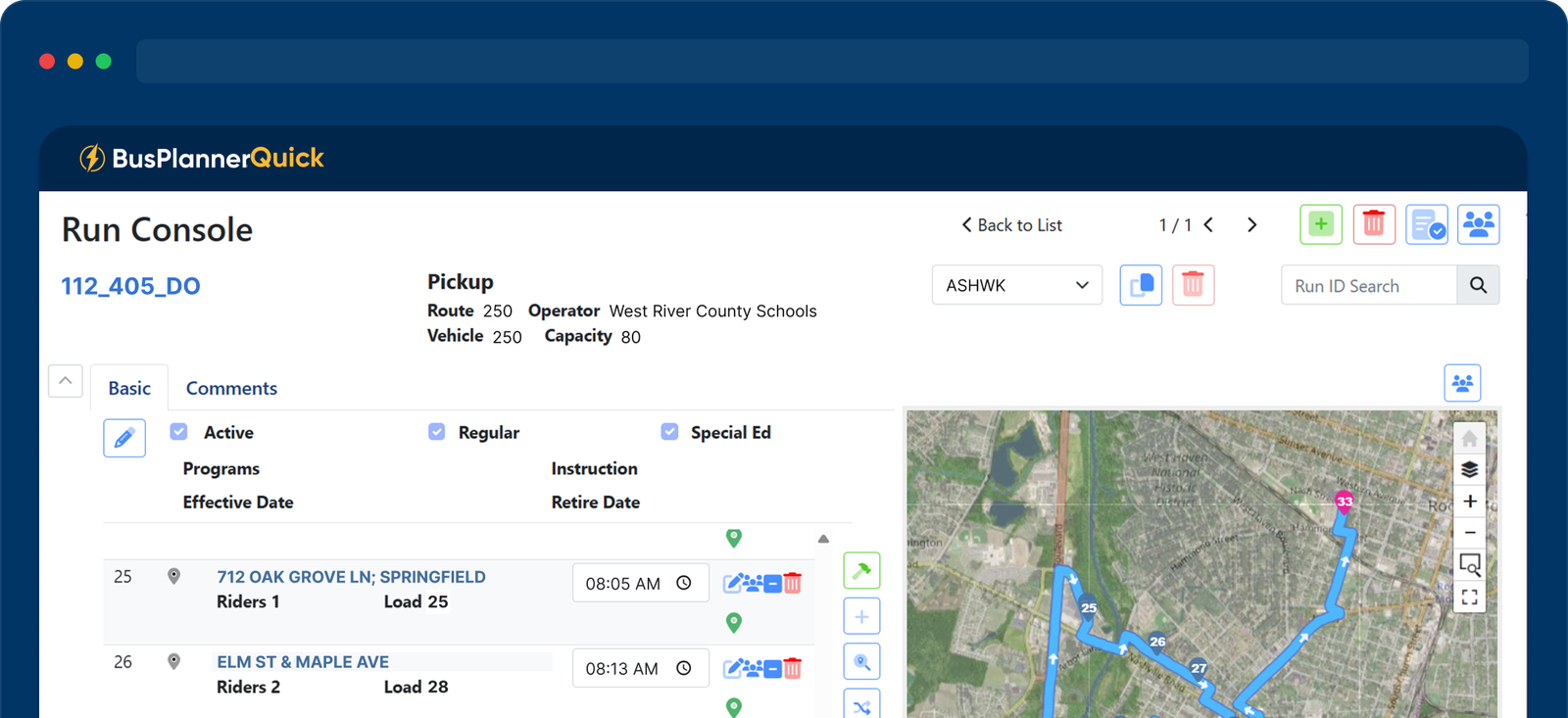Switch the map to fullscreen
Screen dimensions: 1568x718
point(1469,597)
